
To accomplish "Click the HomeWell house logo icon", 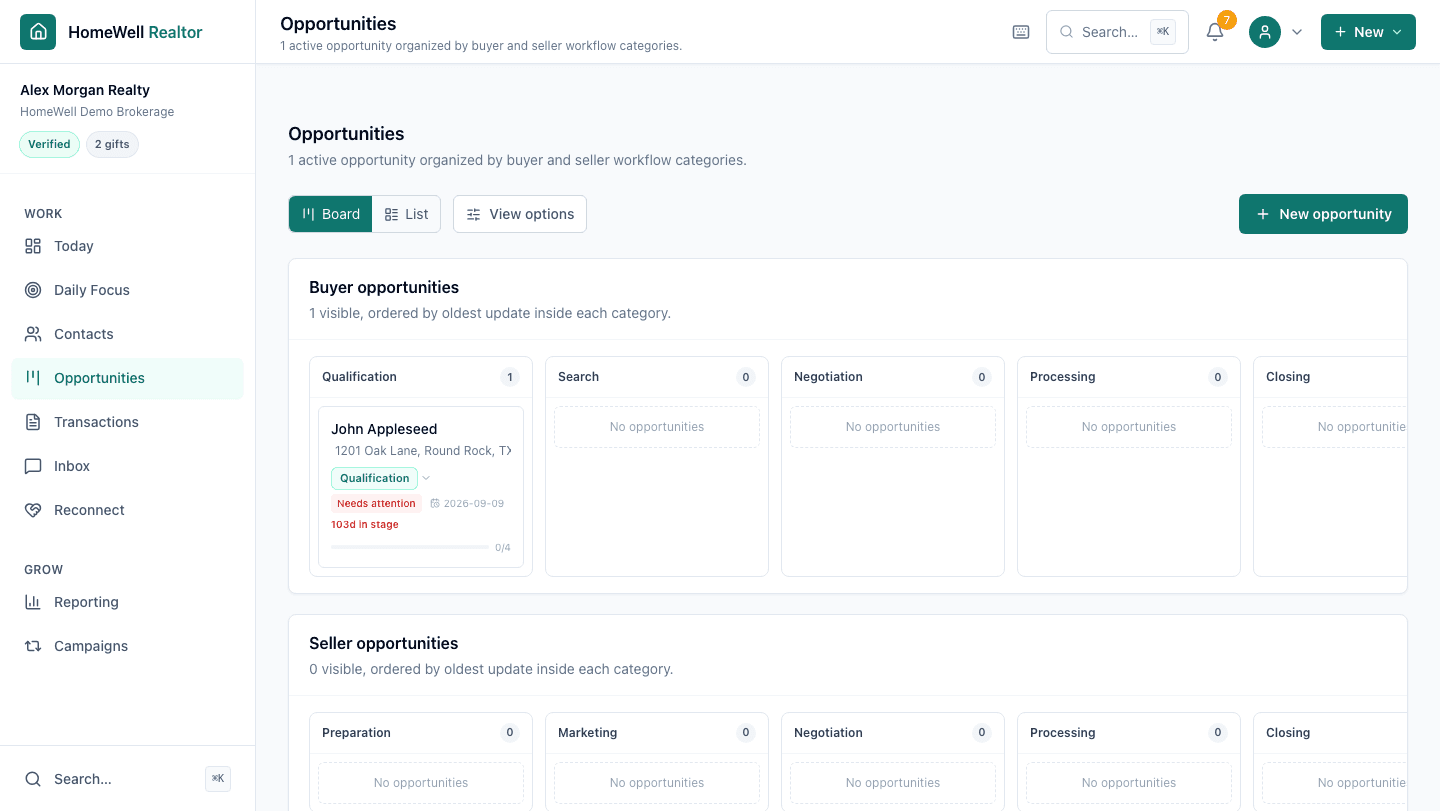I will click(x=38, y=32).
